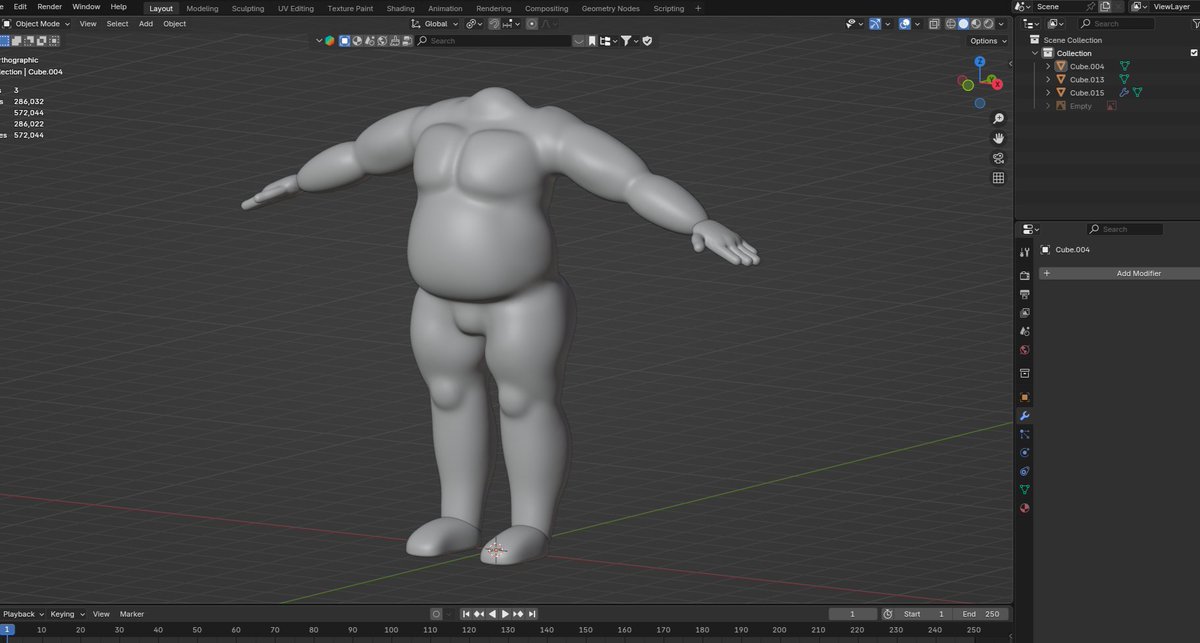The image size is (1200, 643).
Task: Toggle snapping magnet in viewport header
Action: click(x=495, y=23)
